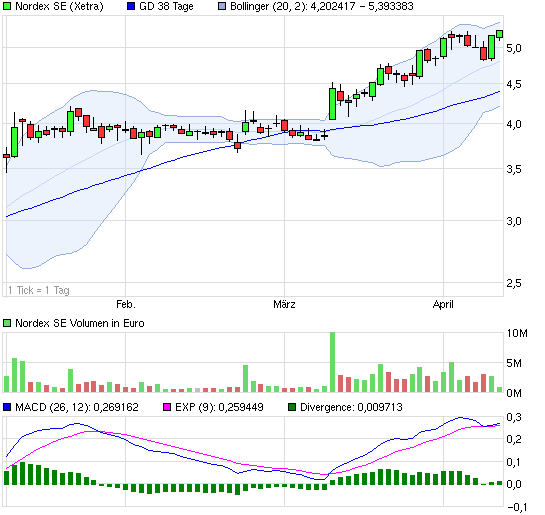Image resolution: width=545 pixels, height=515 pixels.
Task: Click the '0M' volume axis label
Action: 514,393
